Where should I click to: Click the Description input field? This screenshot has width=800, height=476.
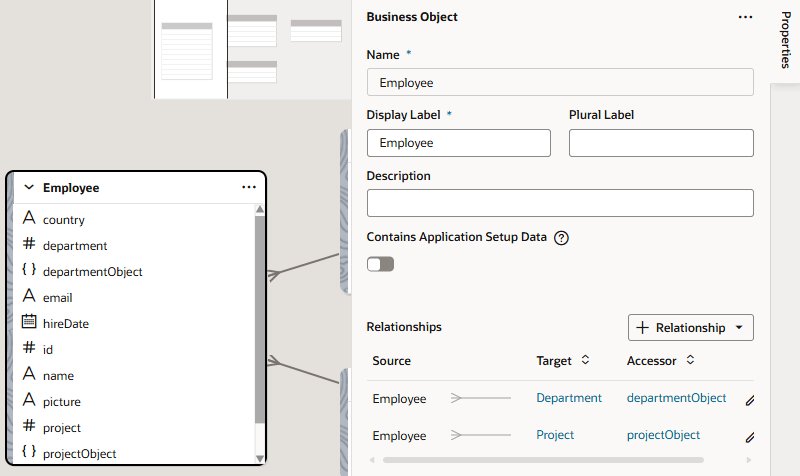click(x=560, y=203)
